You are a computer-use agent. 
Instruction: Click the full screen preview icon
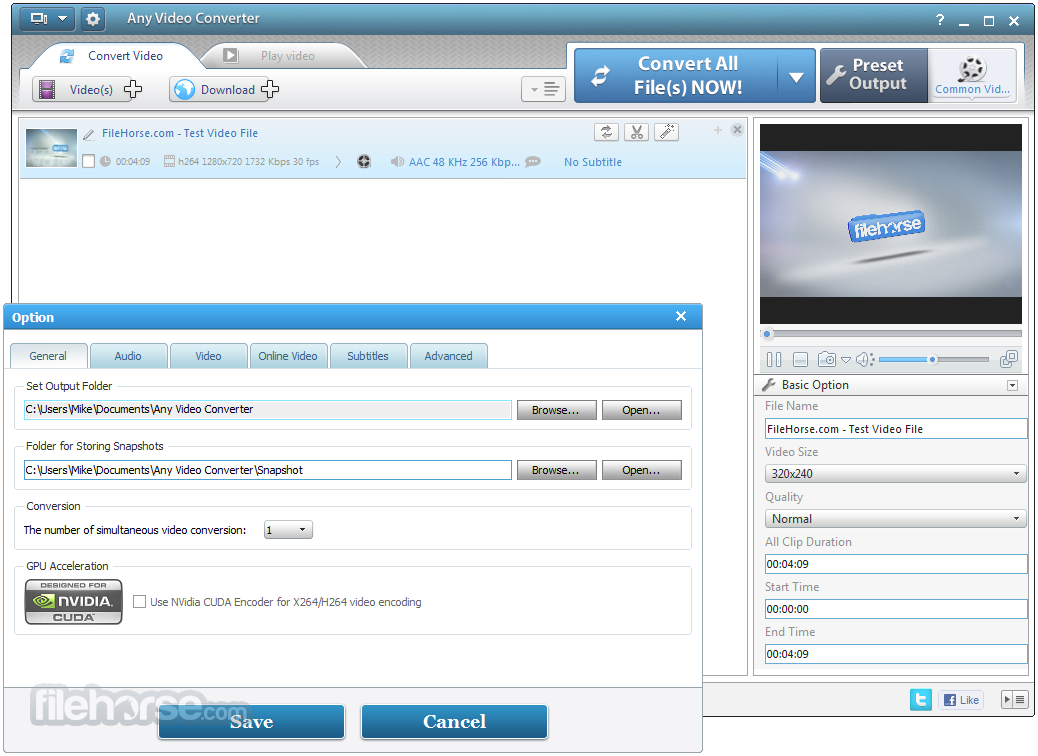tap(1009, 359)
